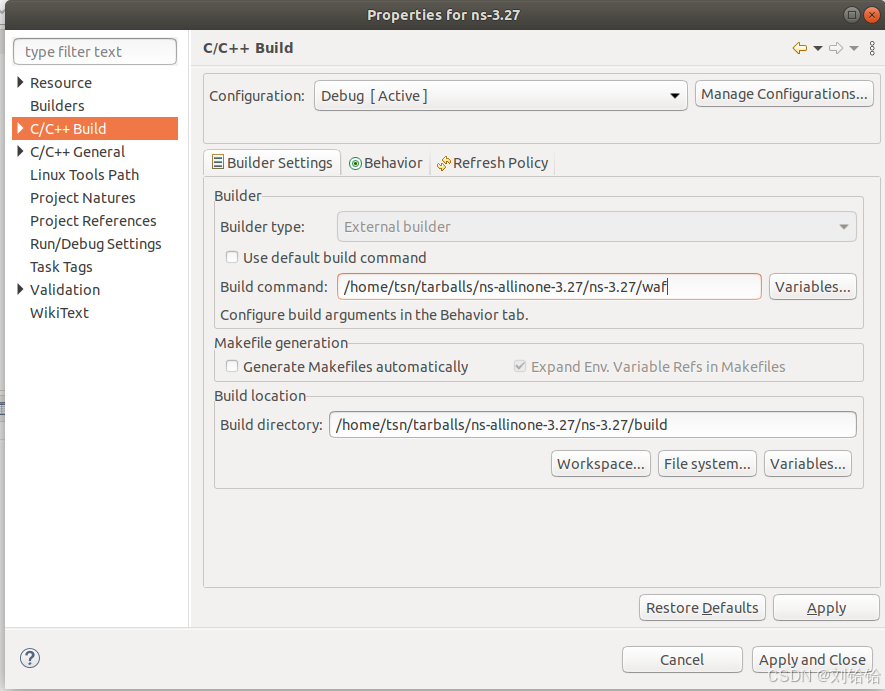This screenshot has width=885, height=691.
Task: Expand the Resource tree item
Action: 22,83
